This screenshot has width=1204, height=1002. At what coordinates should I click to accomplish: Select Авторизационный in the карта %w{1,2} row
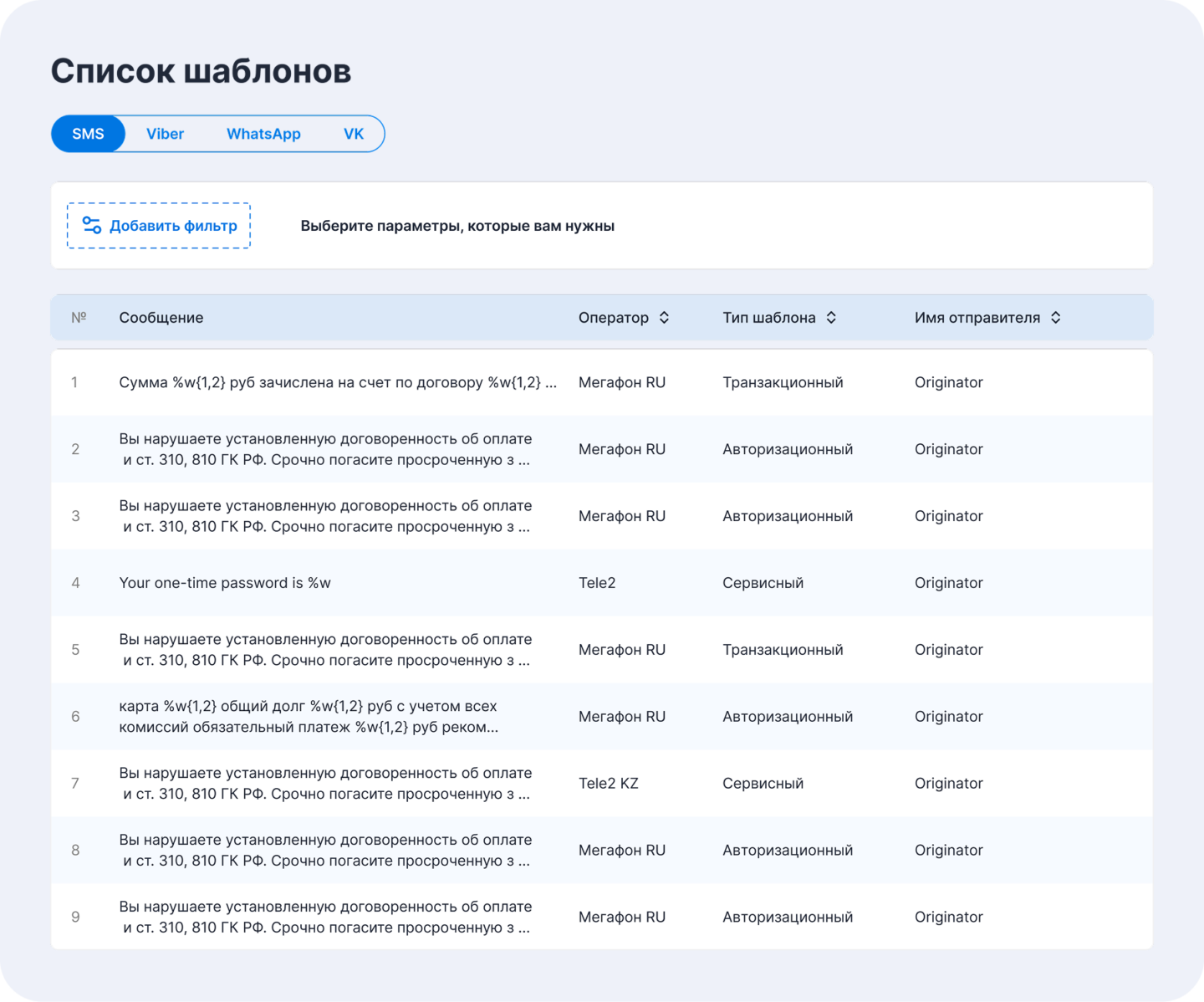[x=788, y=717]
